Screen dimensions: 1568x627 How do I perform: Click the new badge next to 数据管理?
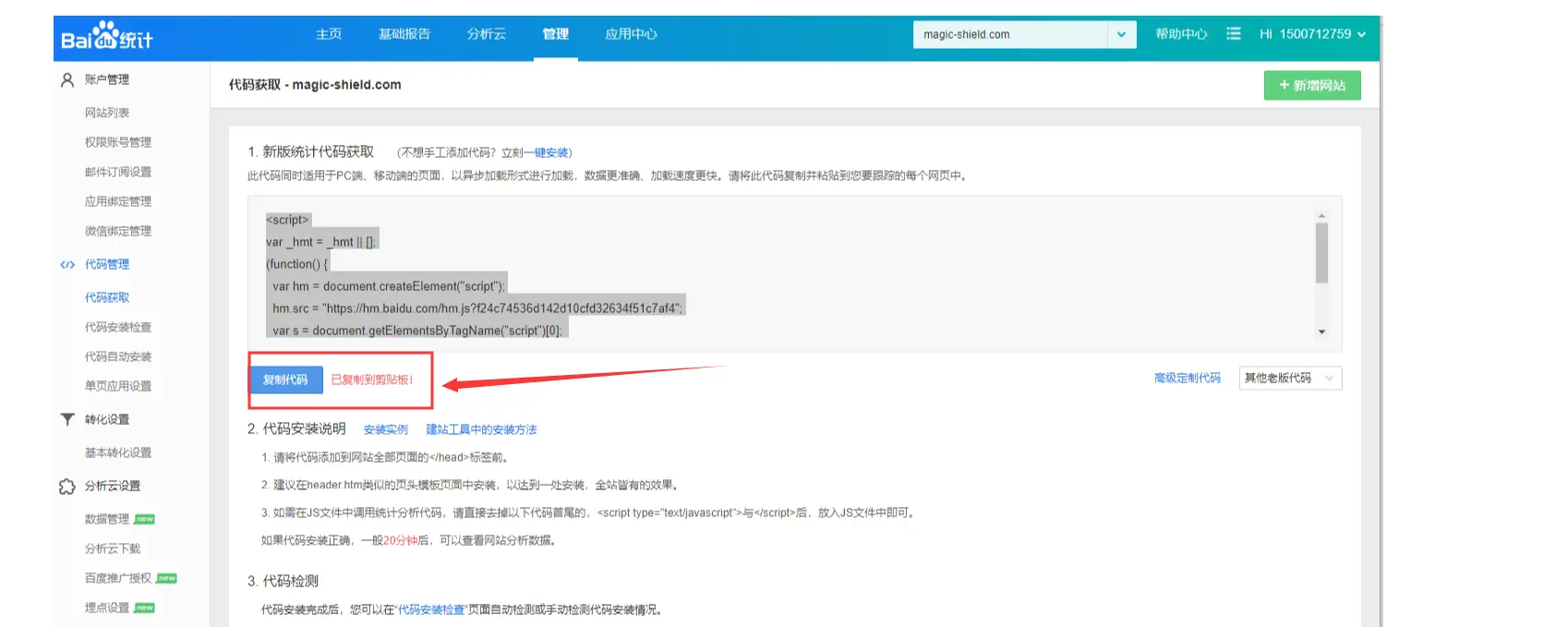pyautogui.click(x=145, y=520)
